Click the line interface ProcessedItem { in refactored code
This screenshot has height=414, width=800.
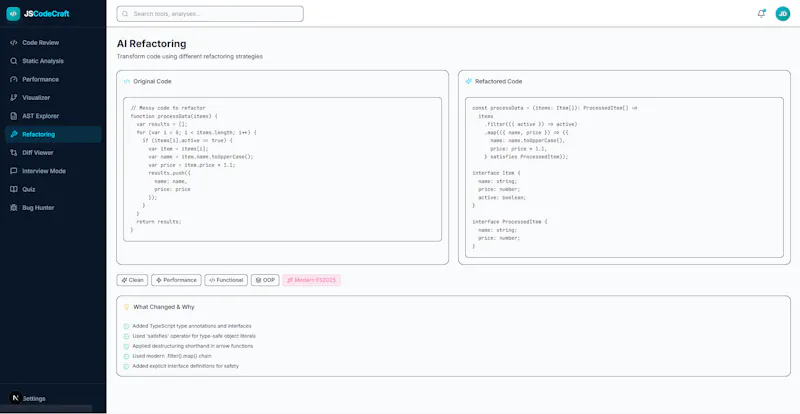pyautogui.click(x=510, y=222)
